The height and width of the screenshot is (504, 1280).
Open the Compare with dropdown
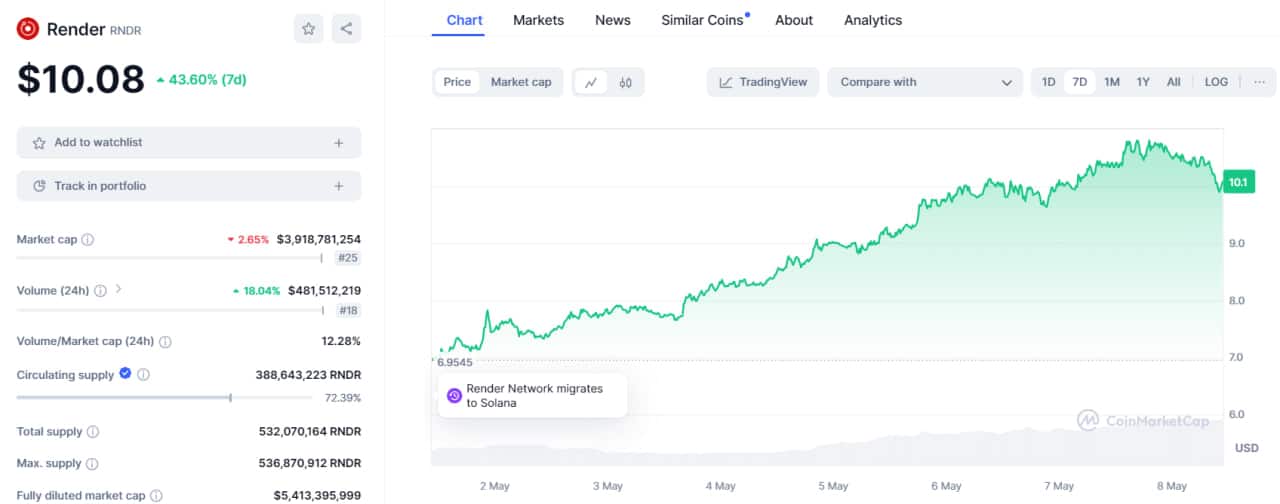tap(925, 82)
